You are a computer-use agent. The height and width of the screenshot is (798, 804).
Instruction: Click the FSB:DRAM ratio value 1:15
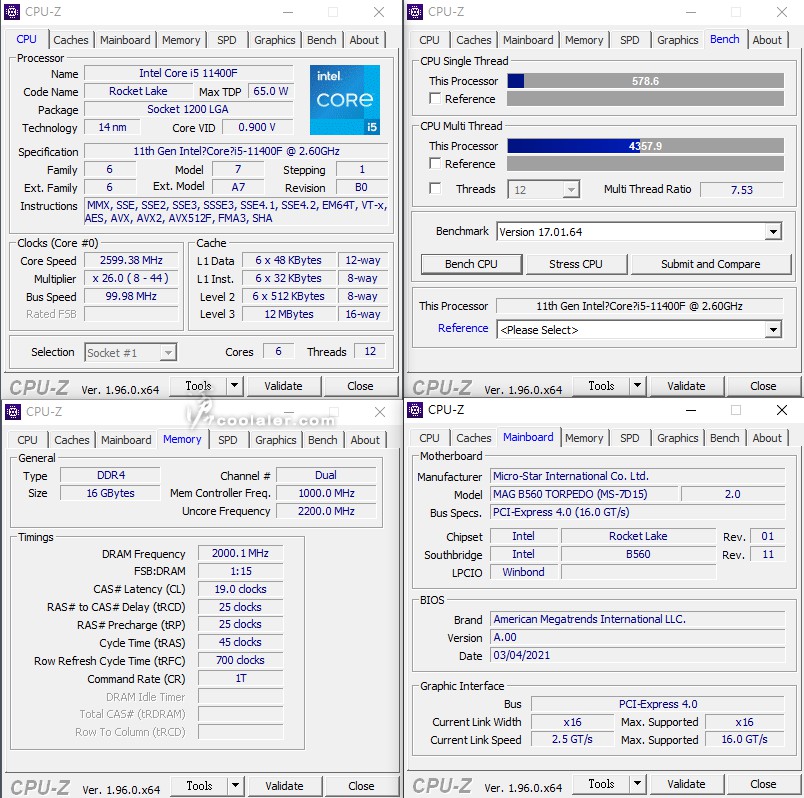240,571
